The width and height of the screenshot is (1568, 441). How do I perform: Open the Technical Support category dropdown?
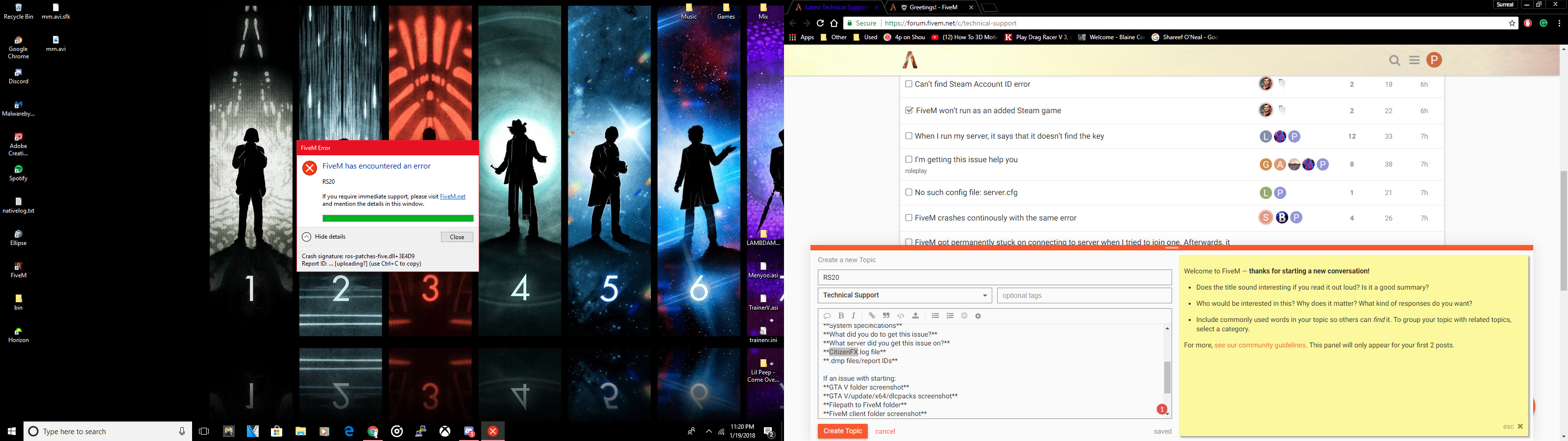tap(905, 295)
